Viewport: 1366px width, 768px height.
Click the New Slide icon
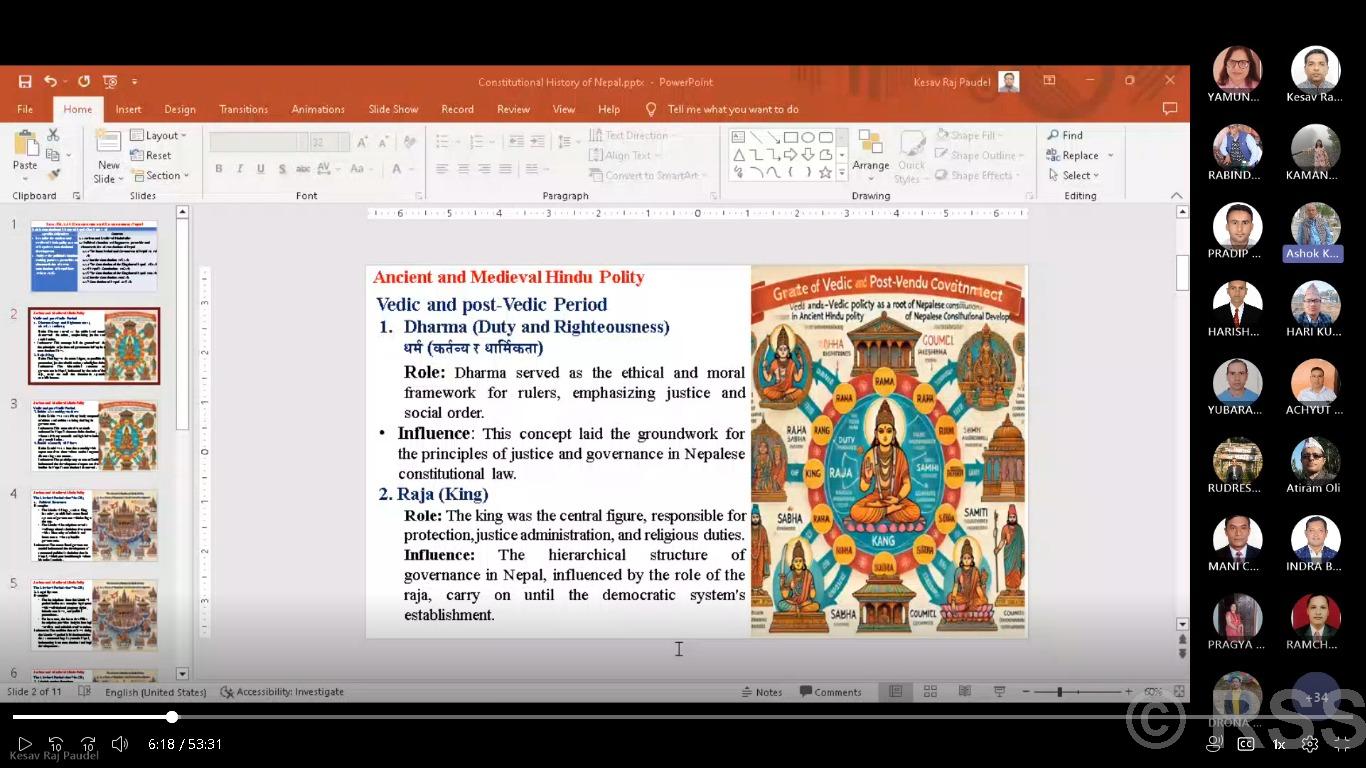108,142
